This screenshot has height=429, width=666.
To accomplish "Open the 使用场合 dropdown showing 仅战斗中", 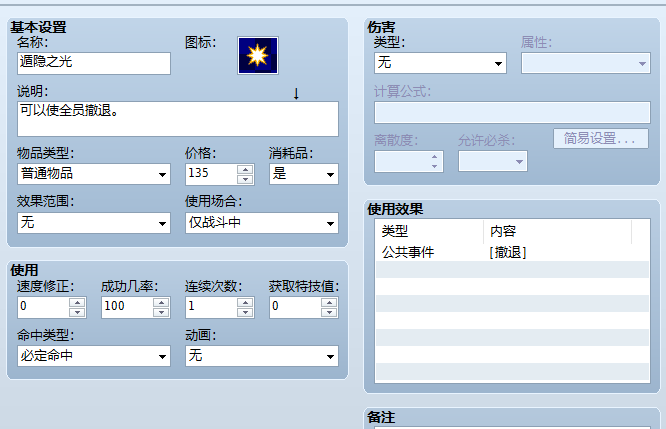I will coord(262,223).
